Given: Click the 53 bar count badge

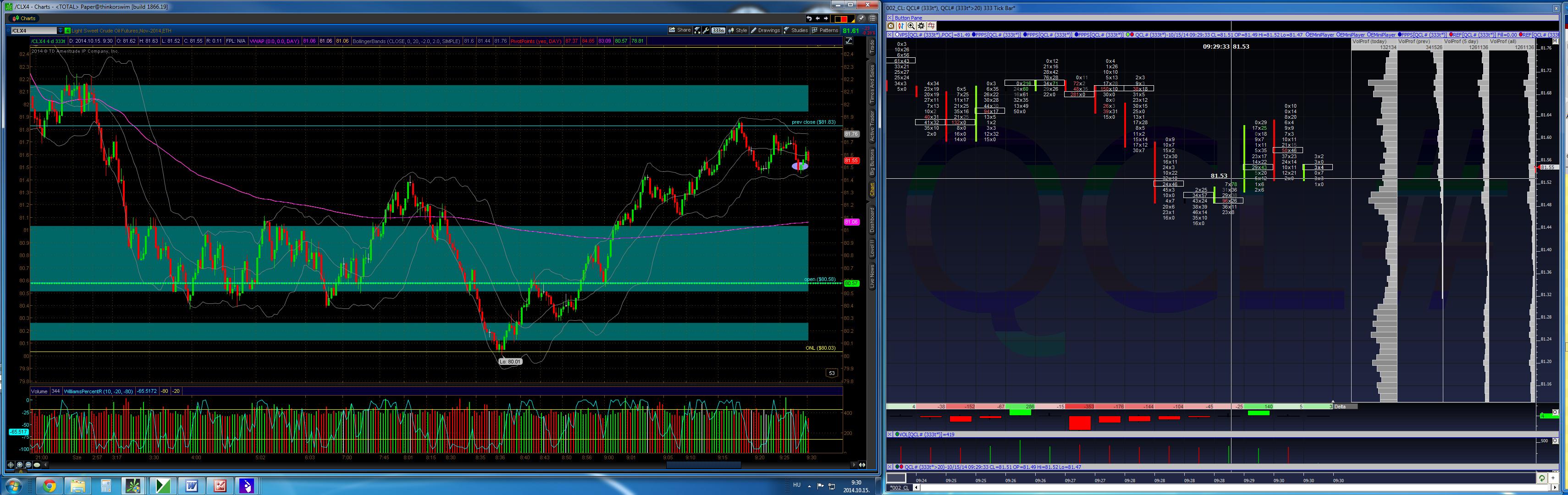Looking at the screenshot, I should coord(832,373).
